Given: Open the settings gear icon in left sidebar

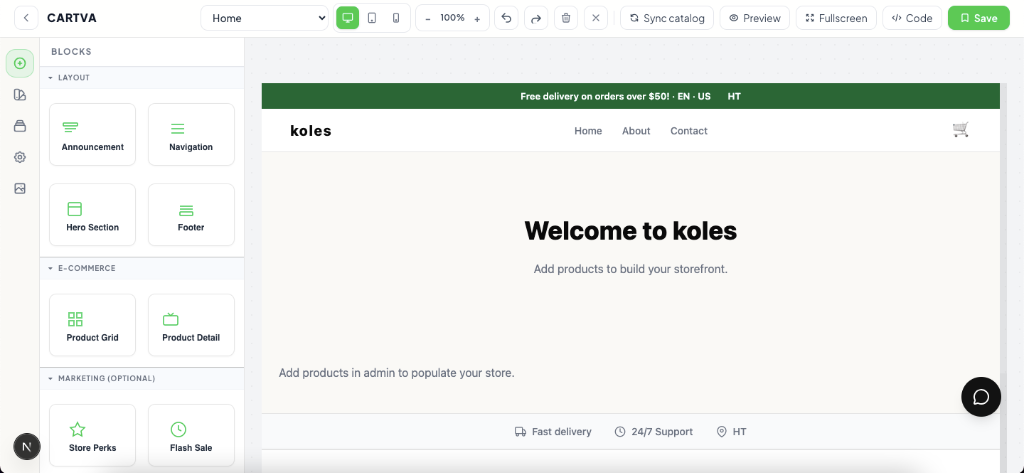Looking at the screenshot, I should pyautogui.click(x=20, y=157).
